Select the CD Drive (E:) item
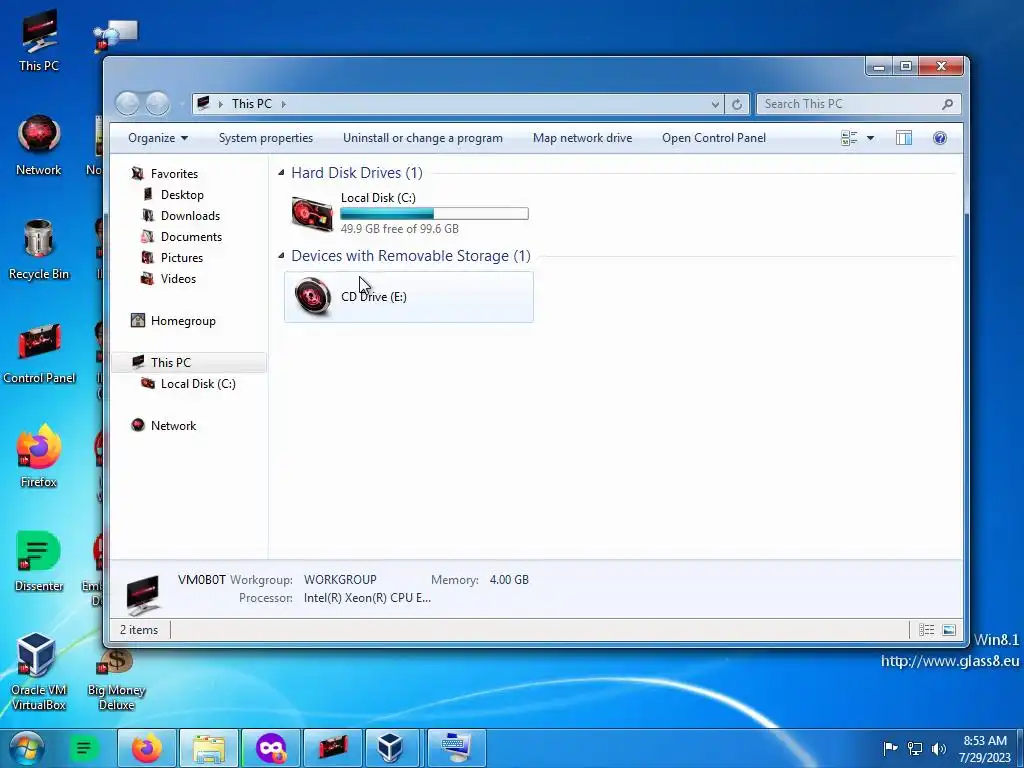 (409, 296)
